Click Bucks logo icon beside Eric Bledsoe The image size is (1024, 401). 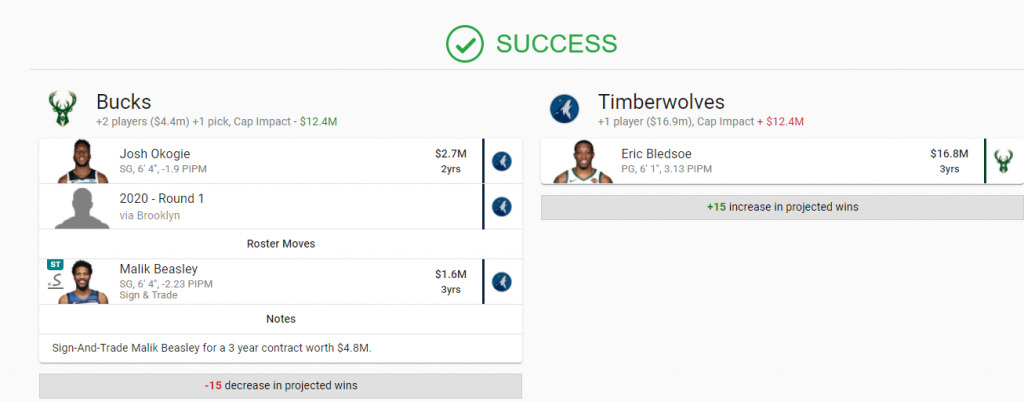(x=1003, y=161)
